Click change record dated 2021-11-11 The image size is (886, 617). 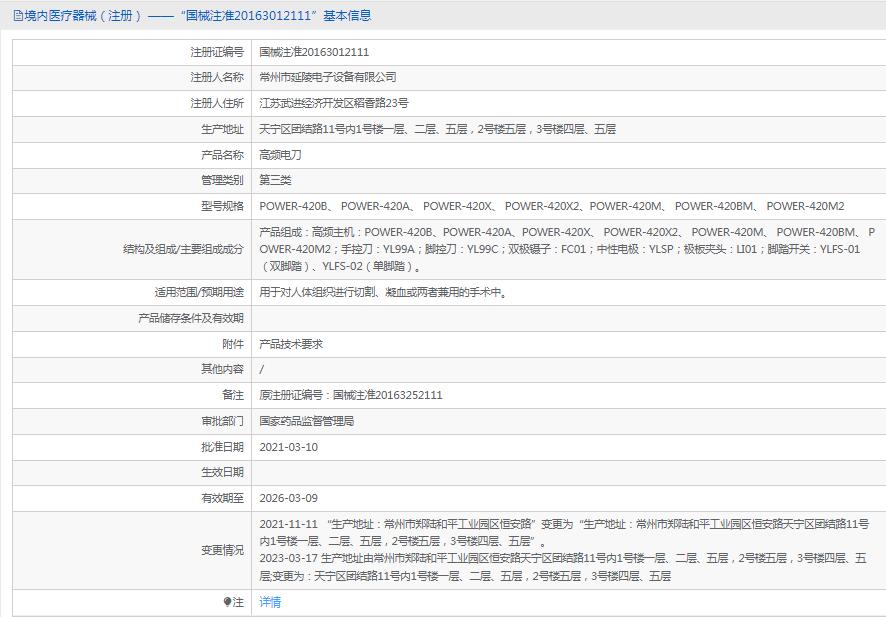(x=564, y=532)
